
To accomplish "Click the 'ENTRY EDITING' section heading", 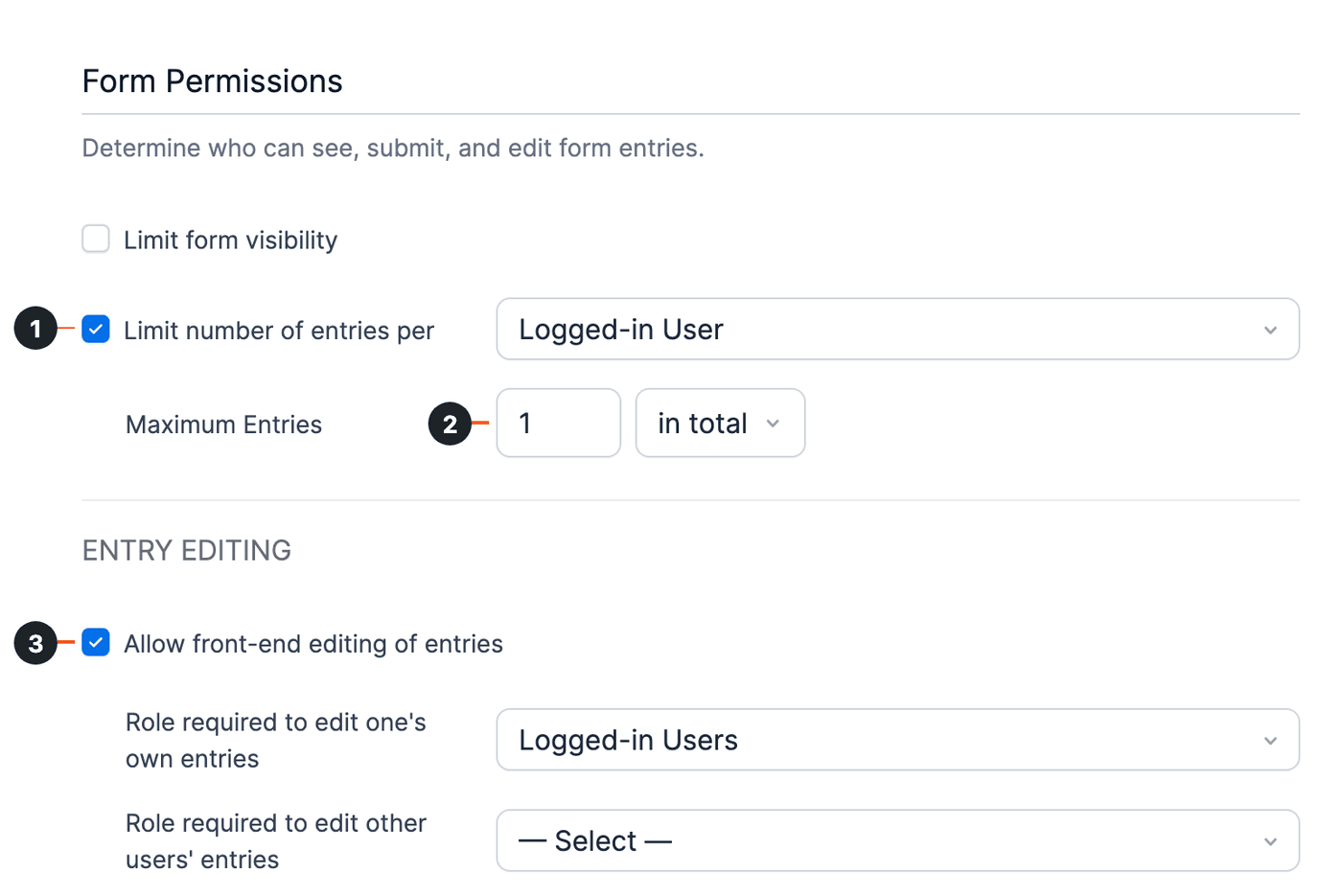I will pyautogui.click(x=187, y=551).
